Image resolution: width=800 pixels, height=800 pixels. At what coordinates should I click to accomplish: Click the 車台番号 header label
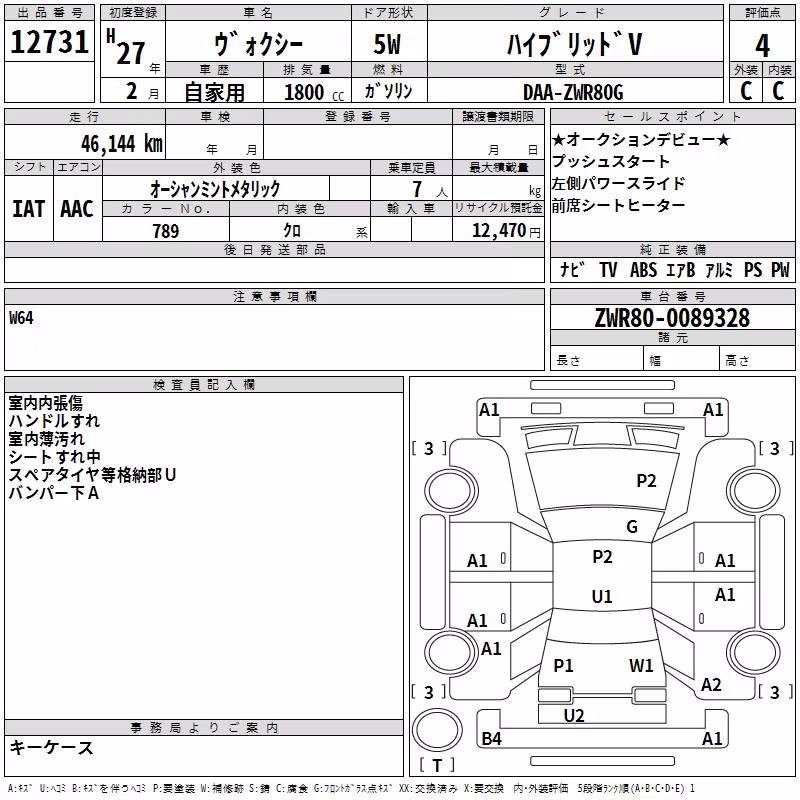click(672, 296)
